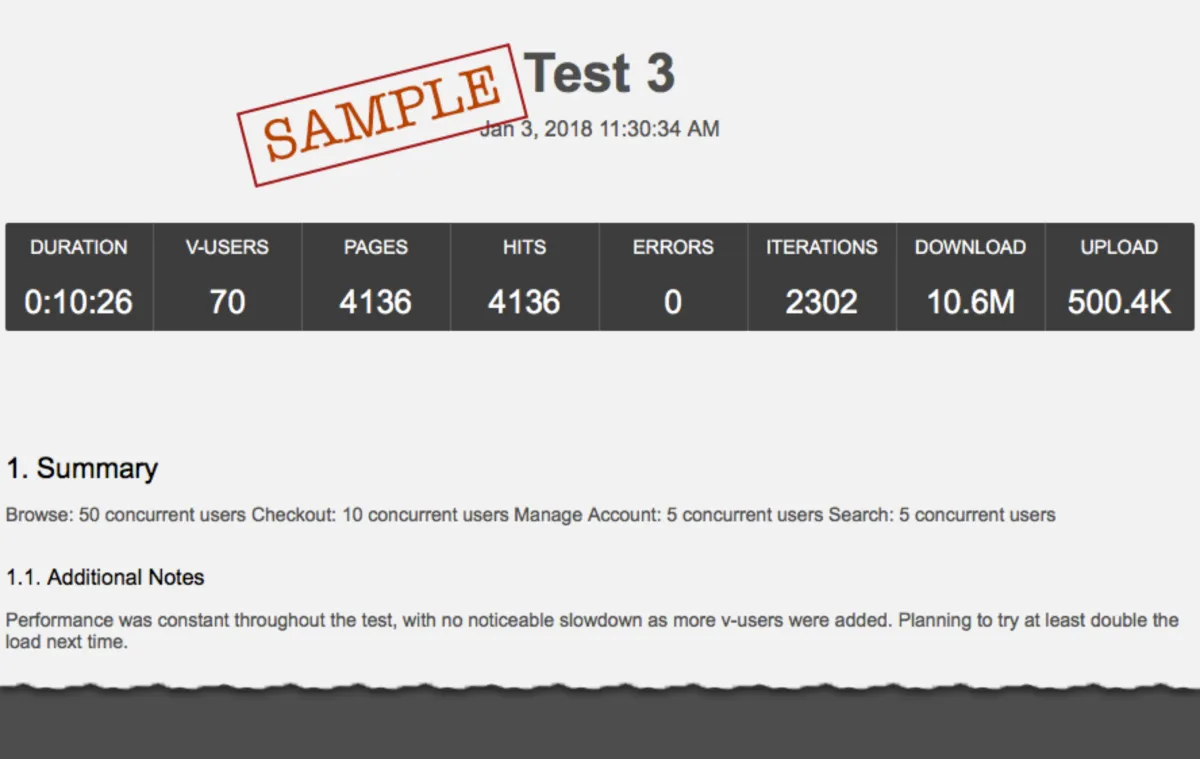
Task: Click the 500.4K upload value
Action: (x=1119, y=302)
